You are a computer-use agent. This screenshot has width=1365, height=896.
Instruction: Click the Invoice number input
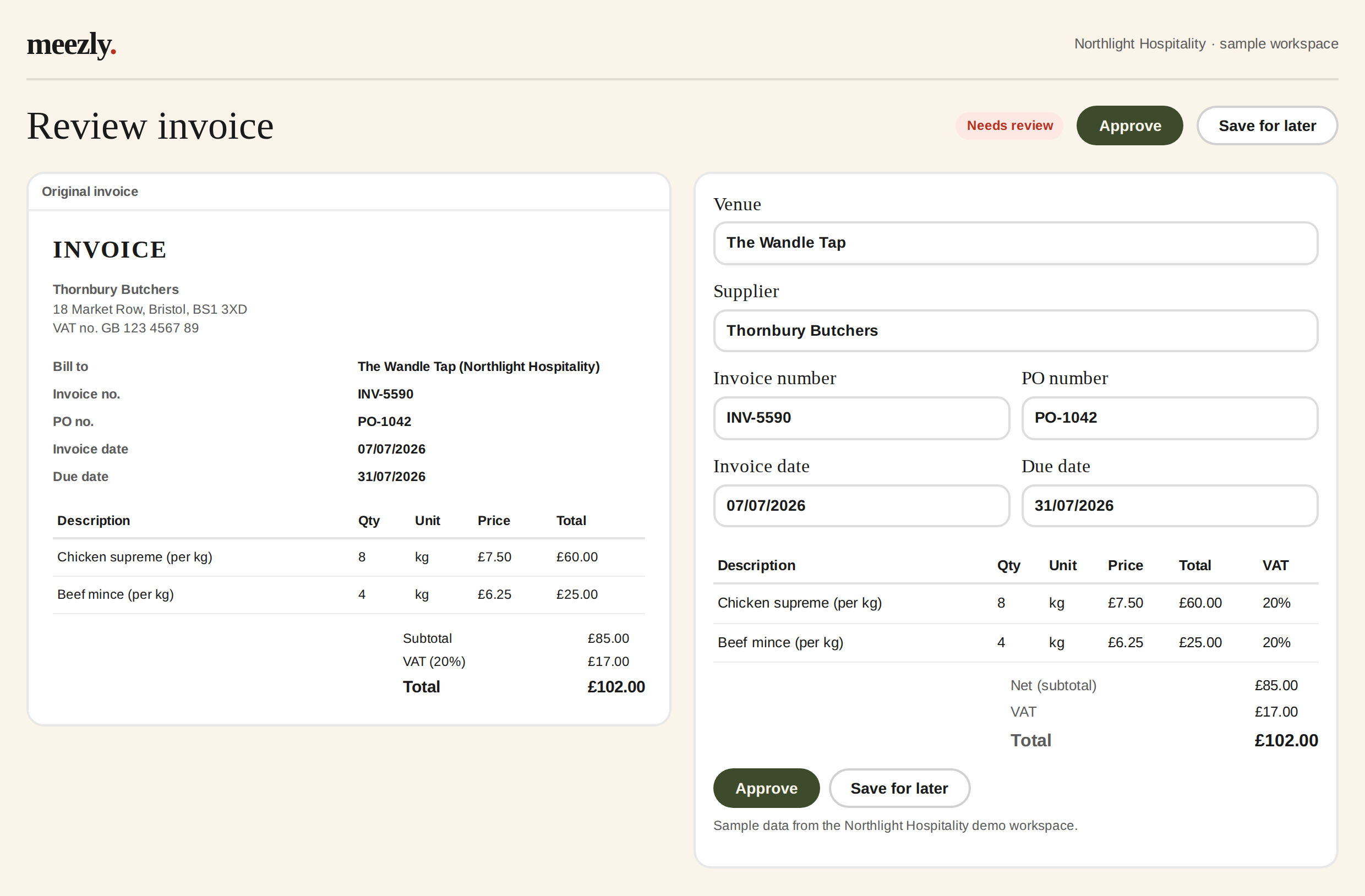[861, 418]
